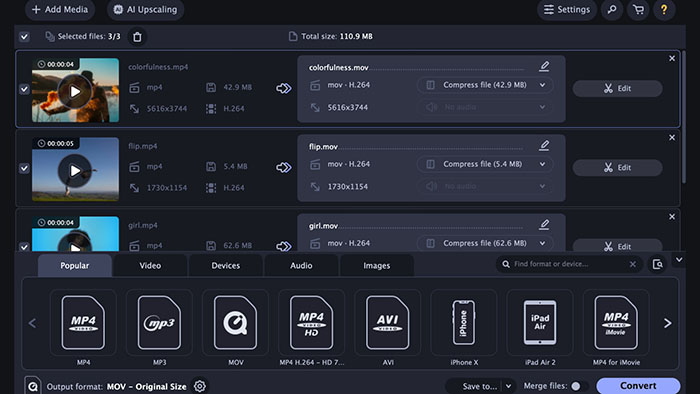Click the Add Media button
Screen dimensions: 700x394
click(x=60, y=9)
